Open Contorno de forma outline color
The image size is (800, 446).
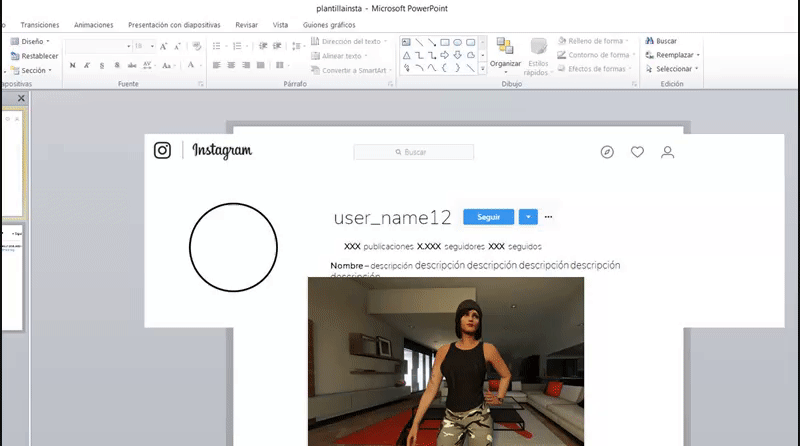click(596, 55)
